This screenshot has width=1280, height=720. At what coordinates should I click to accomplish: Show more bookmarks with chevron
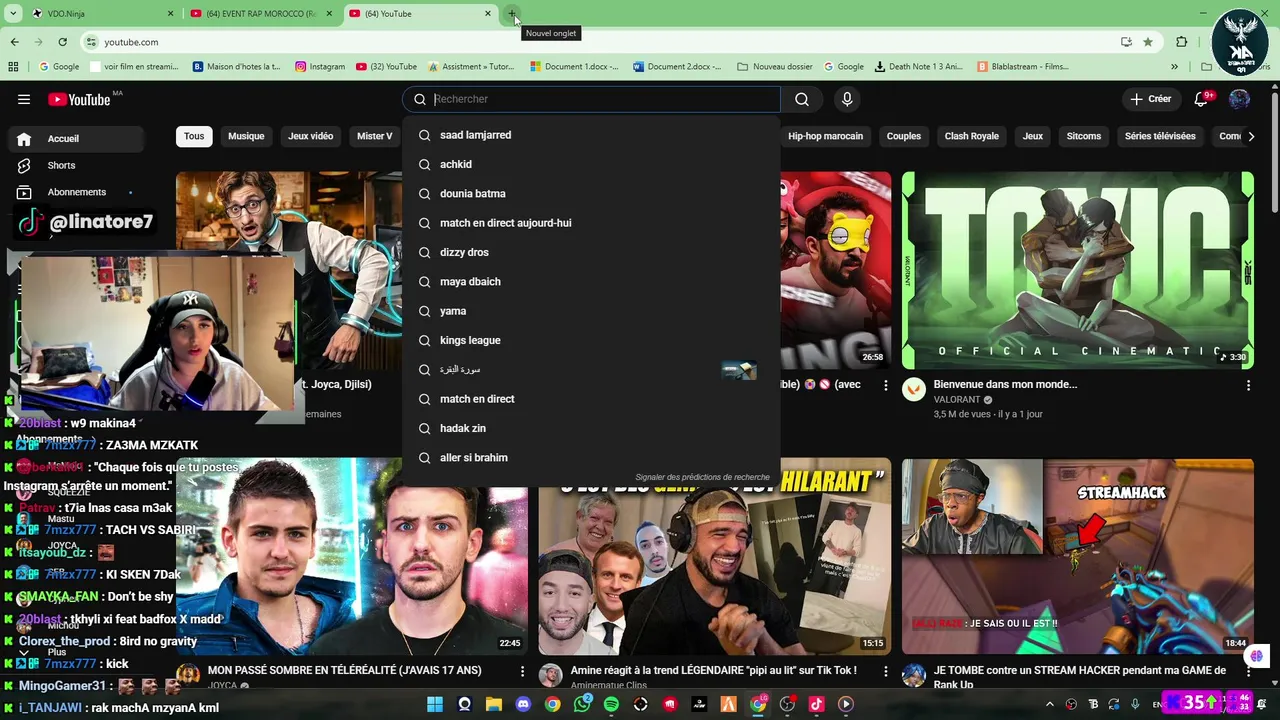pos(1174,67)
